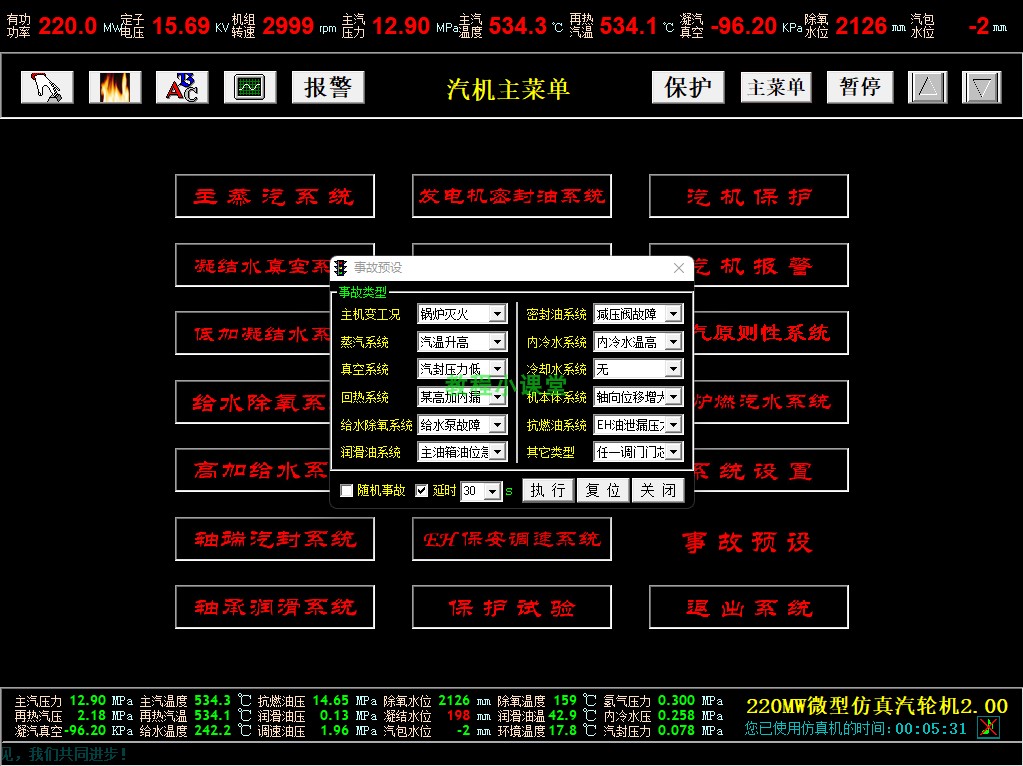Click the 暂停 pause button
This screenshot has height=766, width=1023.
(x=860, y=87)
